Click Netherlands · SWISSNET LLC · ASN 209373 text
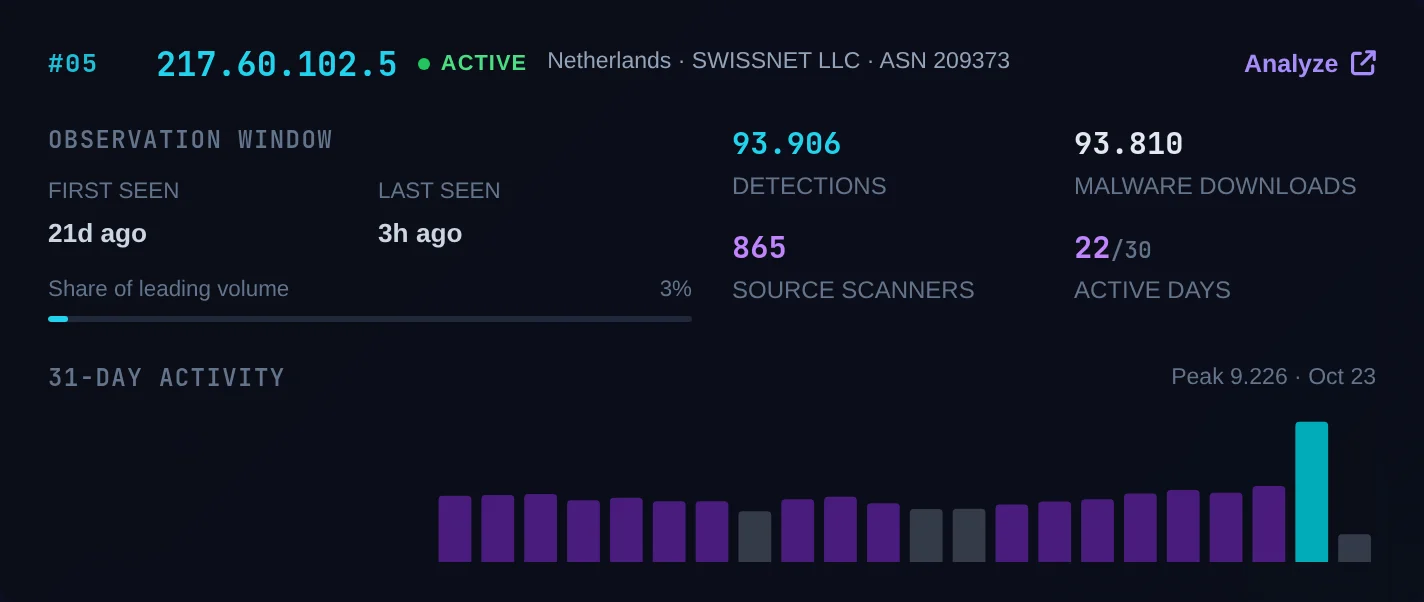Image resolution: width=1424 pixels, height=602 pixels. click(x=778, y=60)
